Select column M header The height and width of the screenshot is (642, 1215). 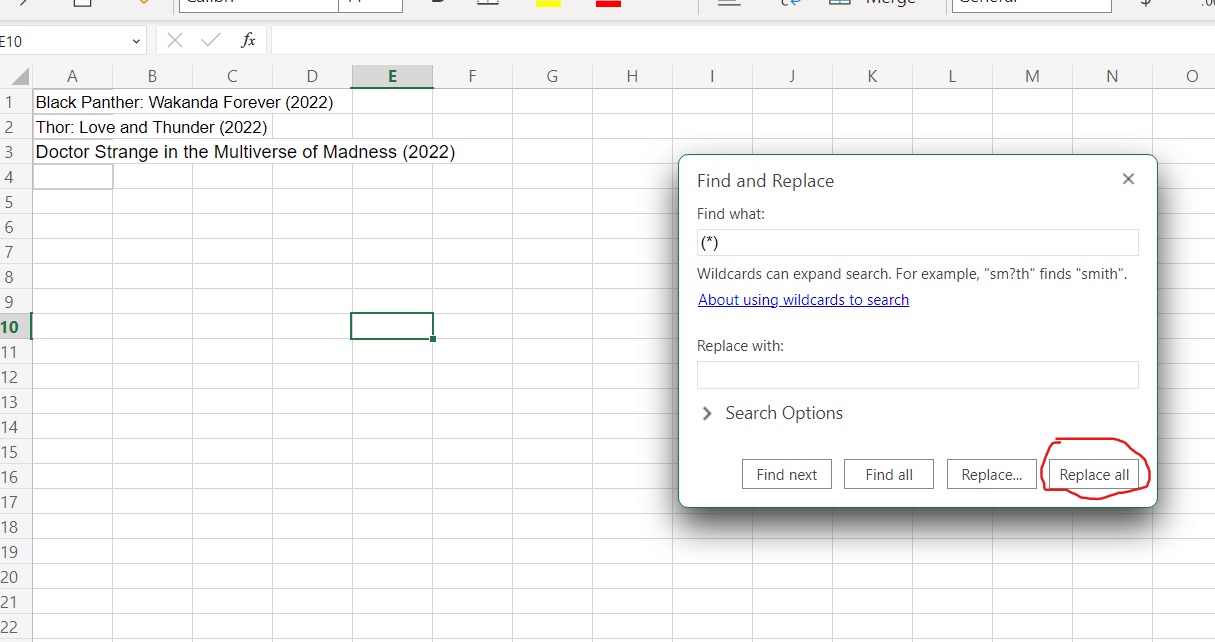tap(1032, 76)
